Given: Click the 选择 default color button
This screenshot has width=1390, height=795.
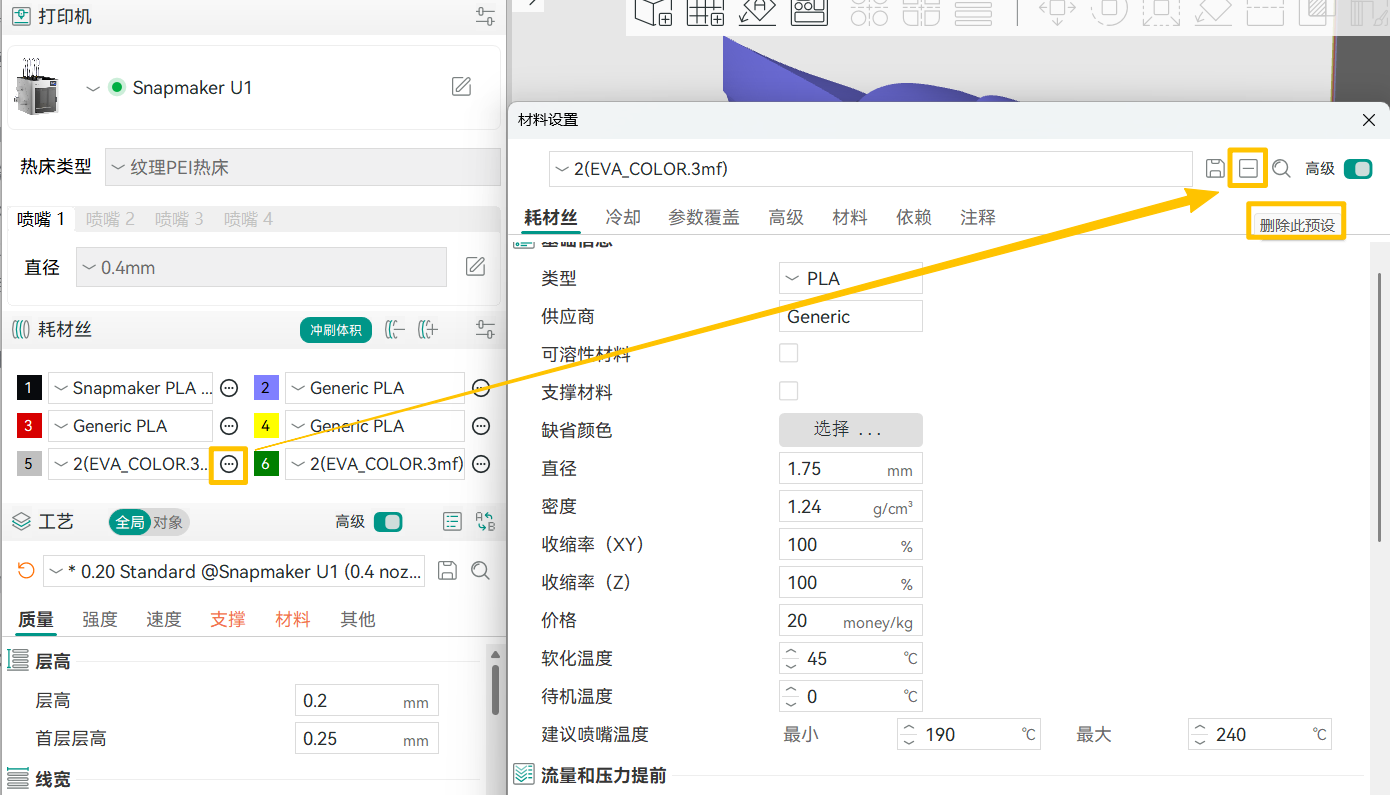Looking at the screenshot, I should coord(850,430).
